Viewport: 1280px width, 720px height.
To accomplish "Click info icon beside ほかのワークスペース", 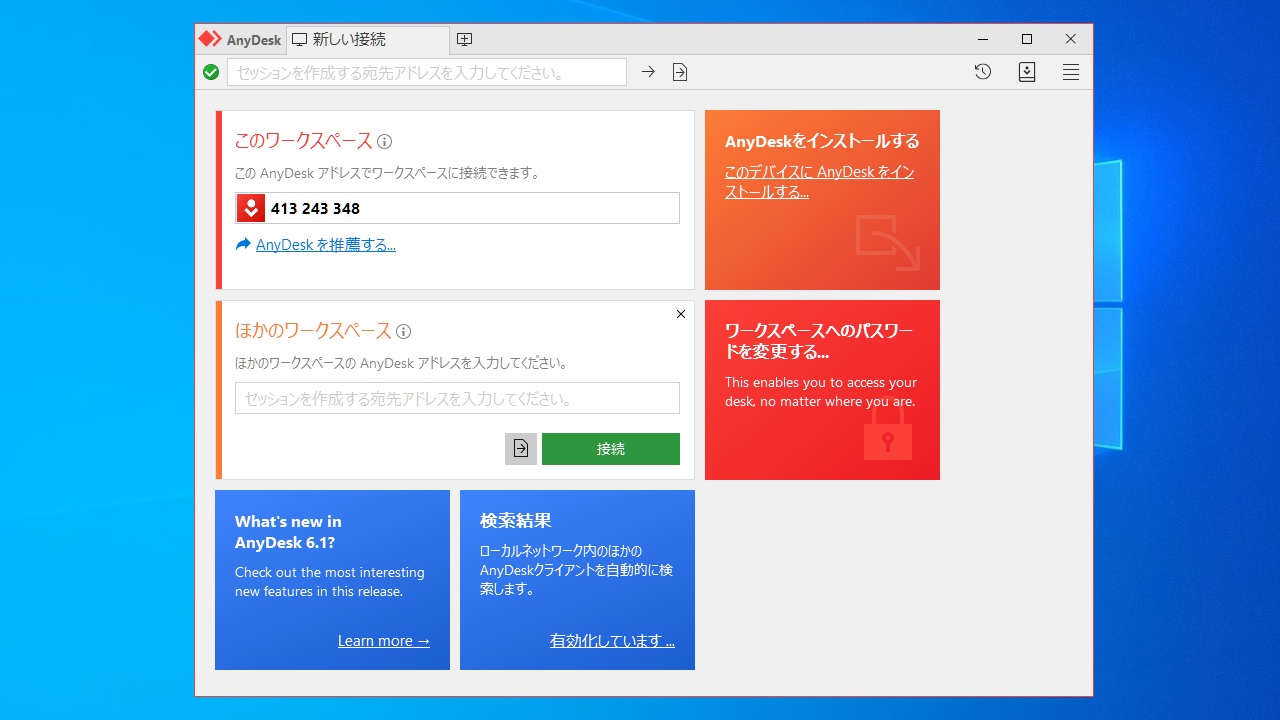I will click(404, 332).
